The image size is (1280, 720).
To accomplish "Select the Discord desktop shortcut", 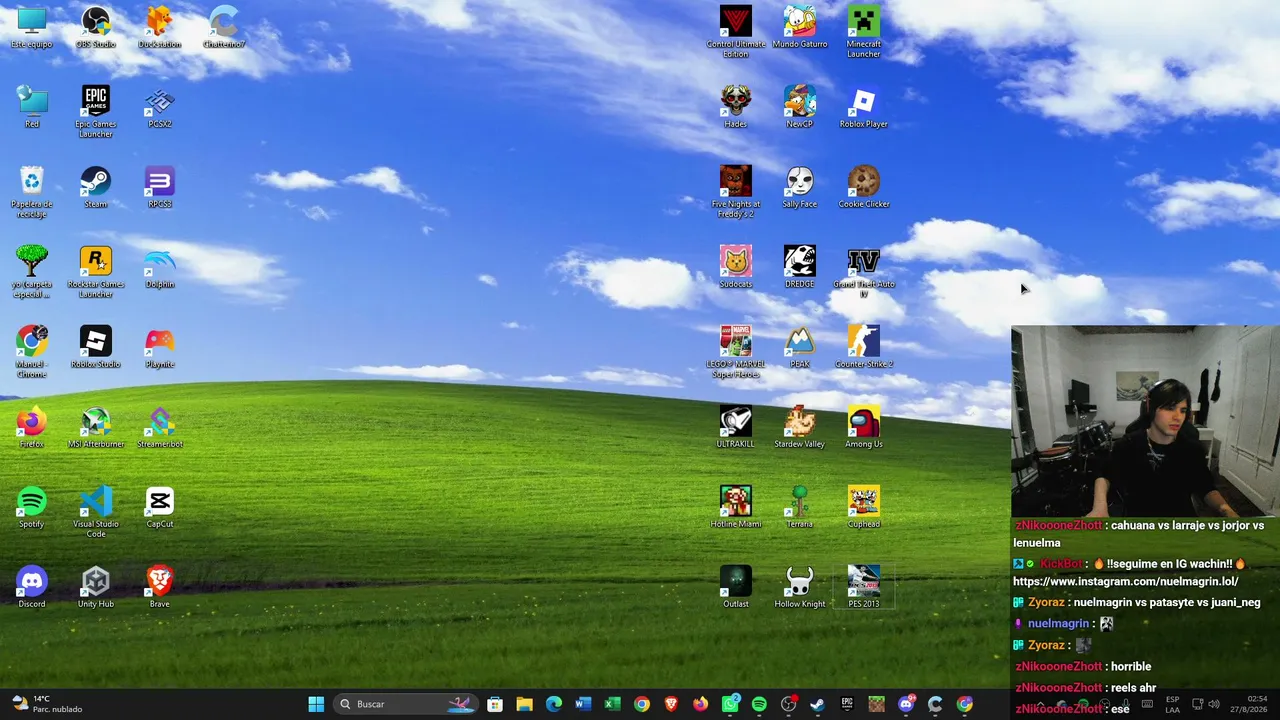I will click(x=32, y=587).
